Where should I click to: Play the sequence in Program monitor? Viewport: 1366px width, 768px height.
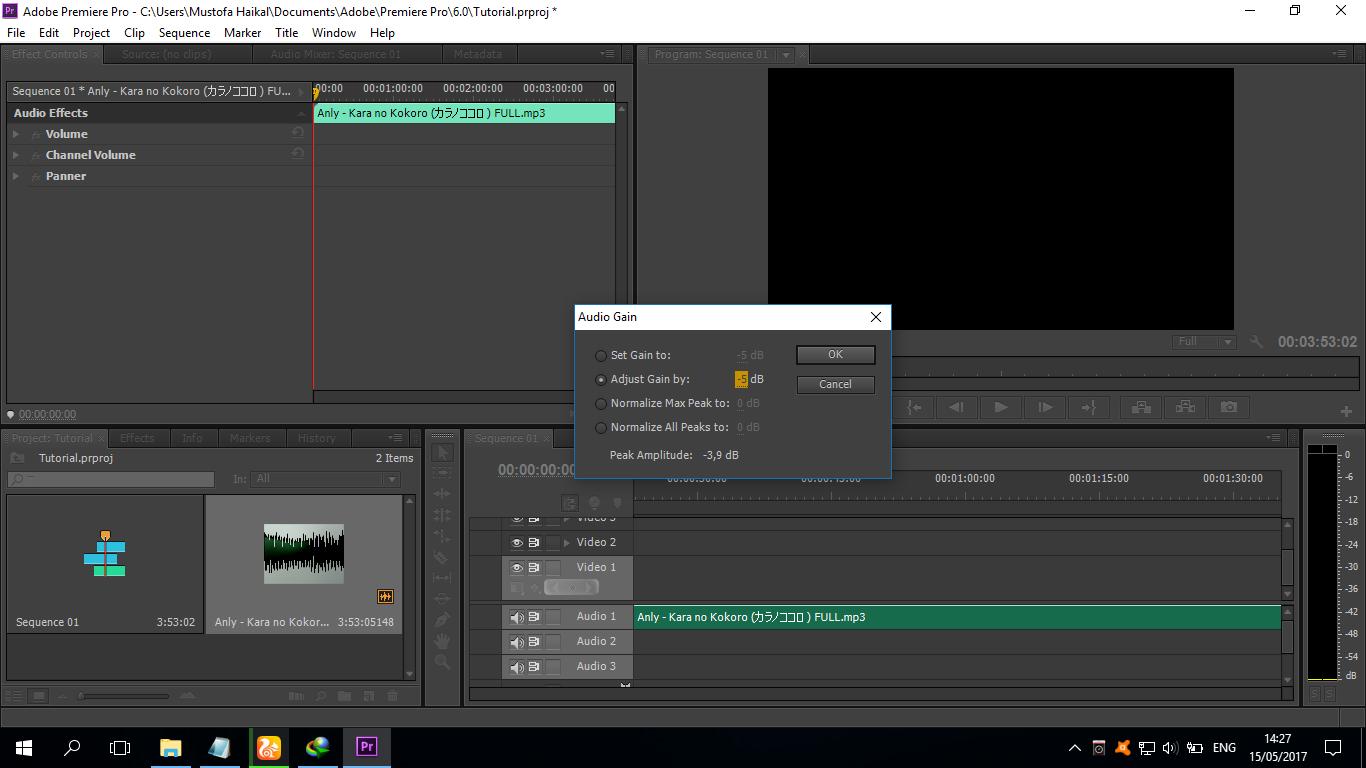pyautogui.click(x=1000, y=407)
